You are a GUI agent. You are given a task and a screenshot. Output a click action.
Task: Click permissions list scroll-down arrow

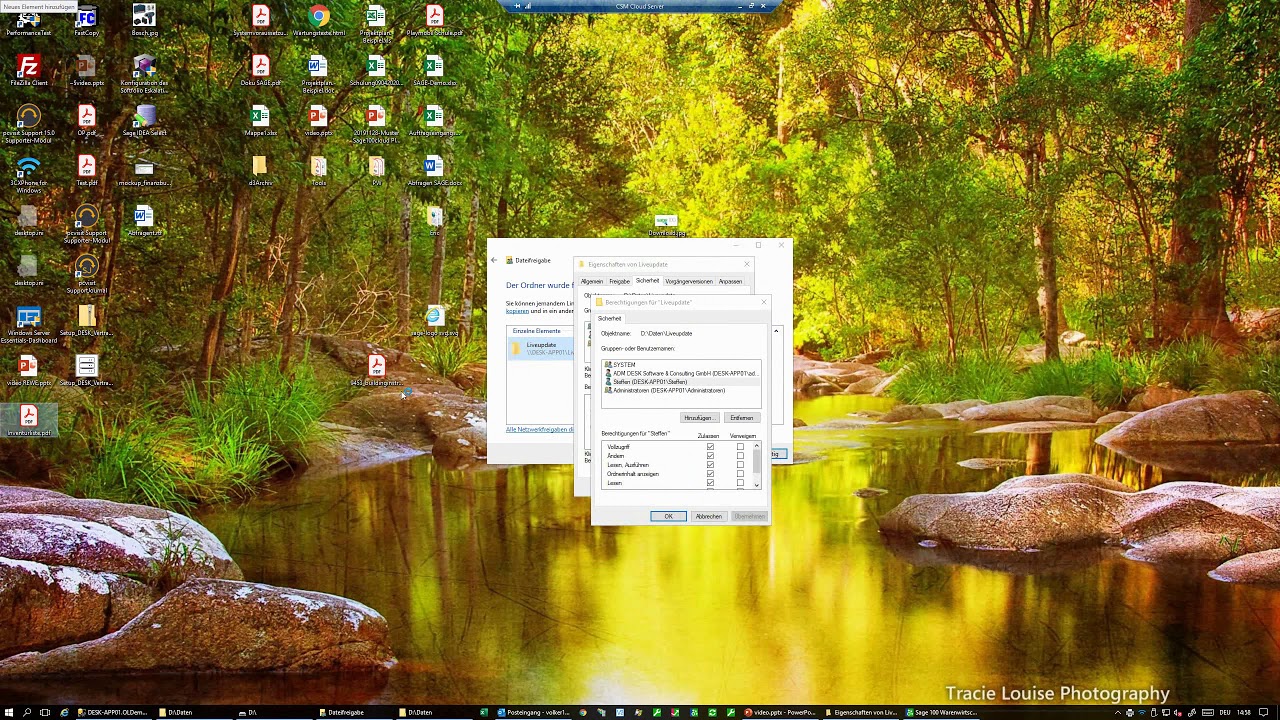[757, 485]
